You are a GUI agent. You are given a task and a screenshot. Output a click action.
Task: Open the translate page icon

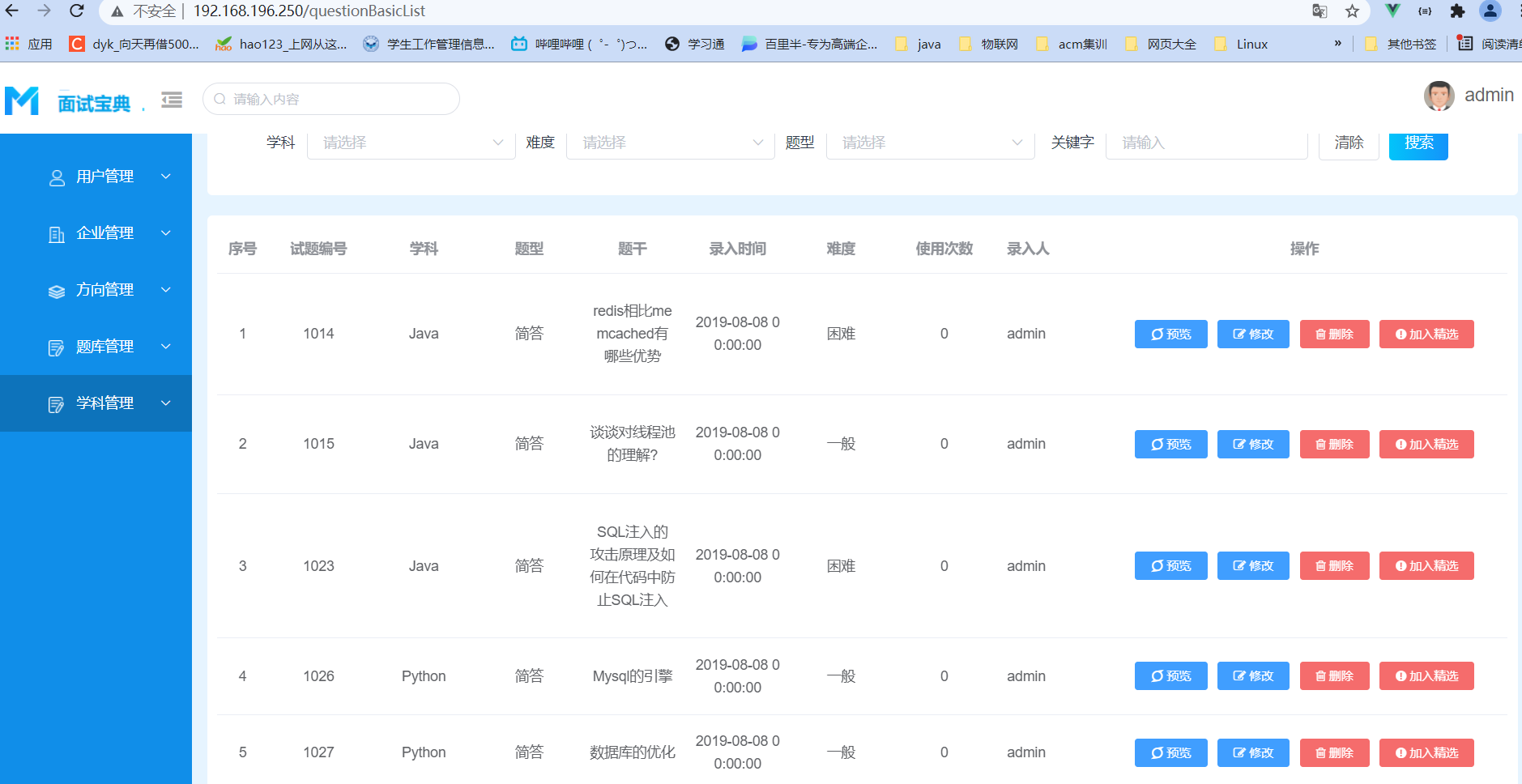coord(1319,11)
